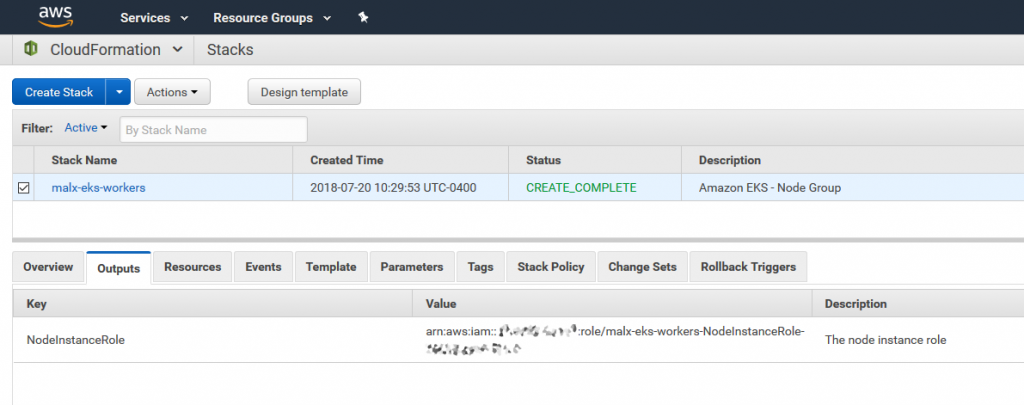Click the AWS logo home icon

click(55, 17)
